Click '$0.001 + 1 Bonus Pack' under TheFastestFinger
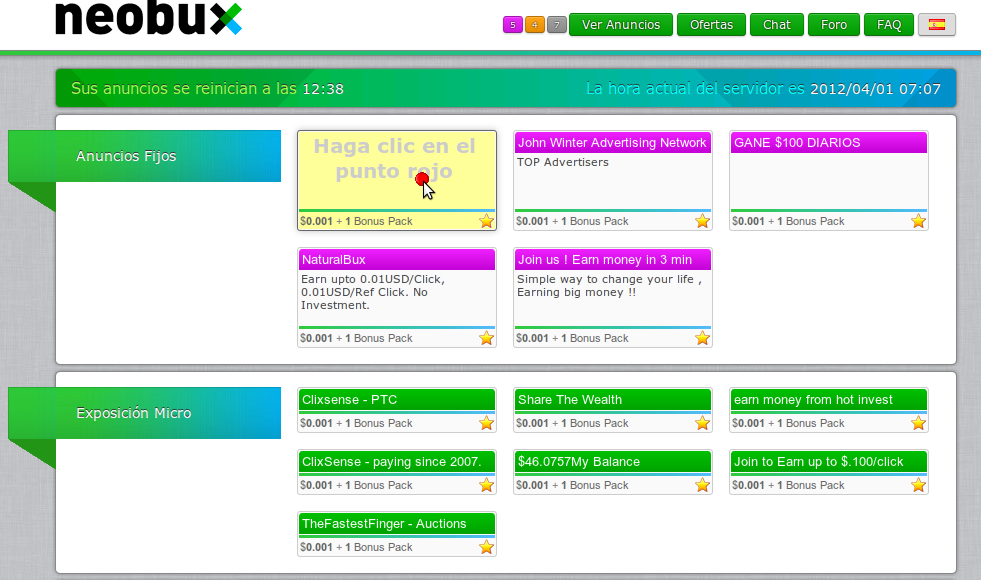 click(x=356, y=547)
